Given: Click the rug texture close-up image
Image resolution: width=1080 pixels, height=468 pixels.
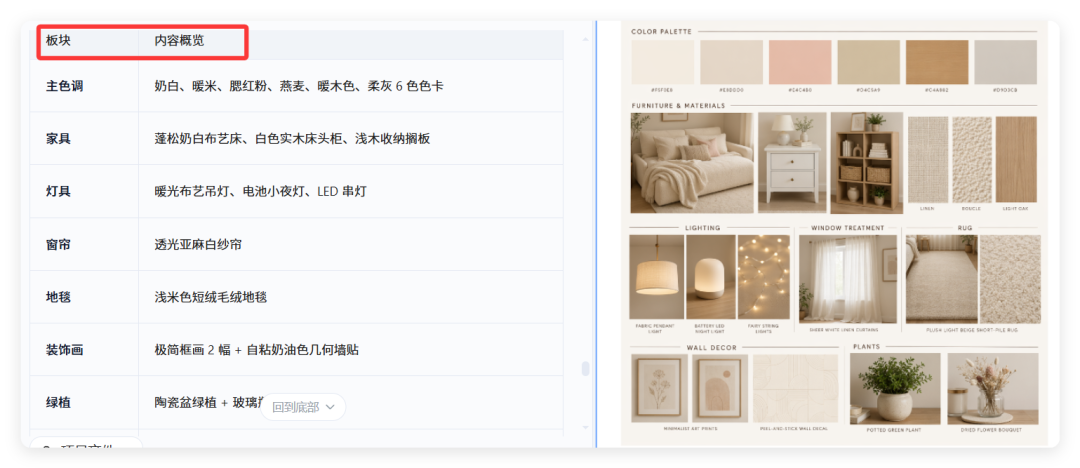Looking at the screenshot, I should tap(1010, 279).
